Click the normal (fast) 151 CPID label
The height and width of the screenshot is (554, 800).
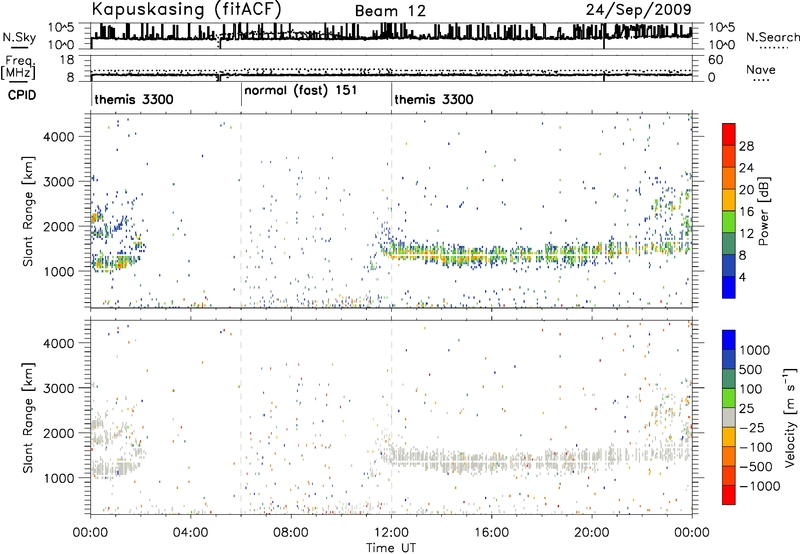[x=301, y=91]
